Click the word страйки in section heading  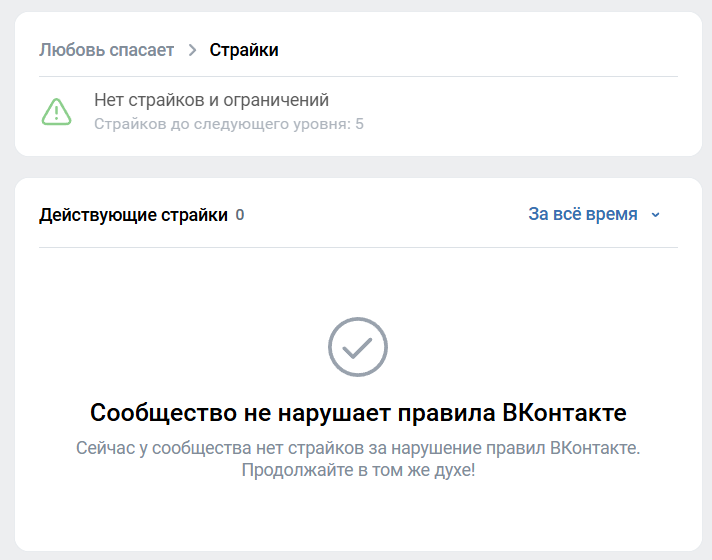tap(194, 215)
